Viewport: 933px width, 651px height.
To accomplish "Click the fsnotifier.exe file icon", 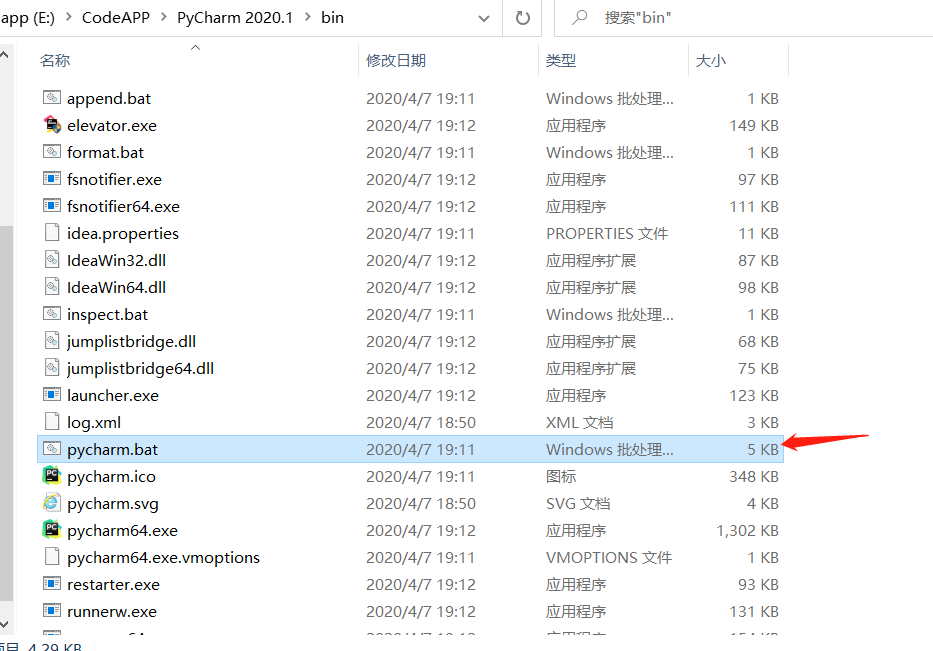I will tap(52, 179).
